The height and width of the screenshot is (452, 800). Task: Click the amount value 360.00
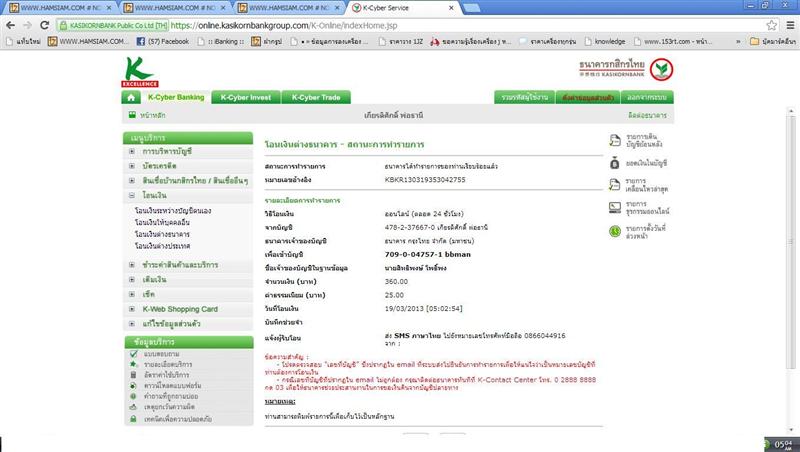(x=396, y=282)
